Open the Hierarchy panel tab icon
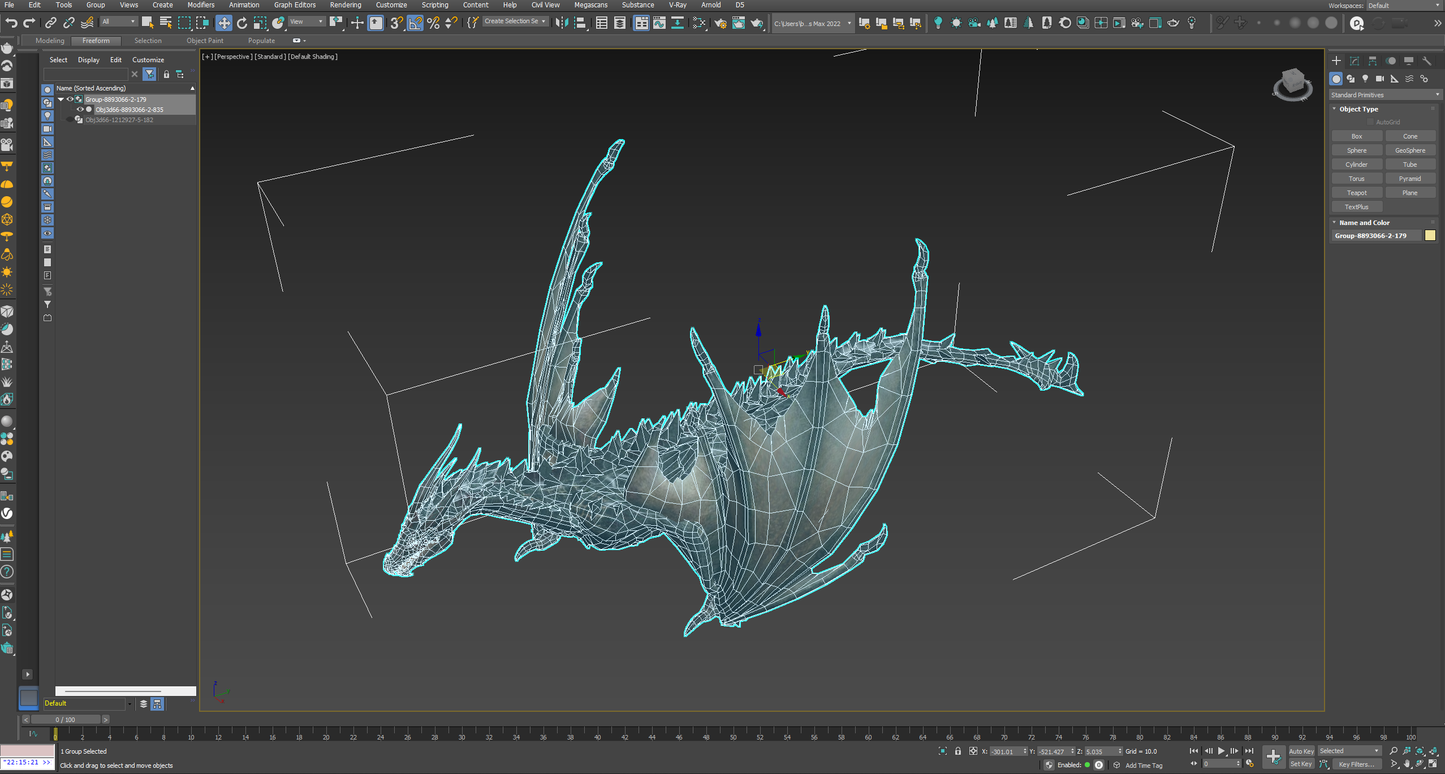This screenshot has width=1445, height=774. [1372, 61]
